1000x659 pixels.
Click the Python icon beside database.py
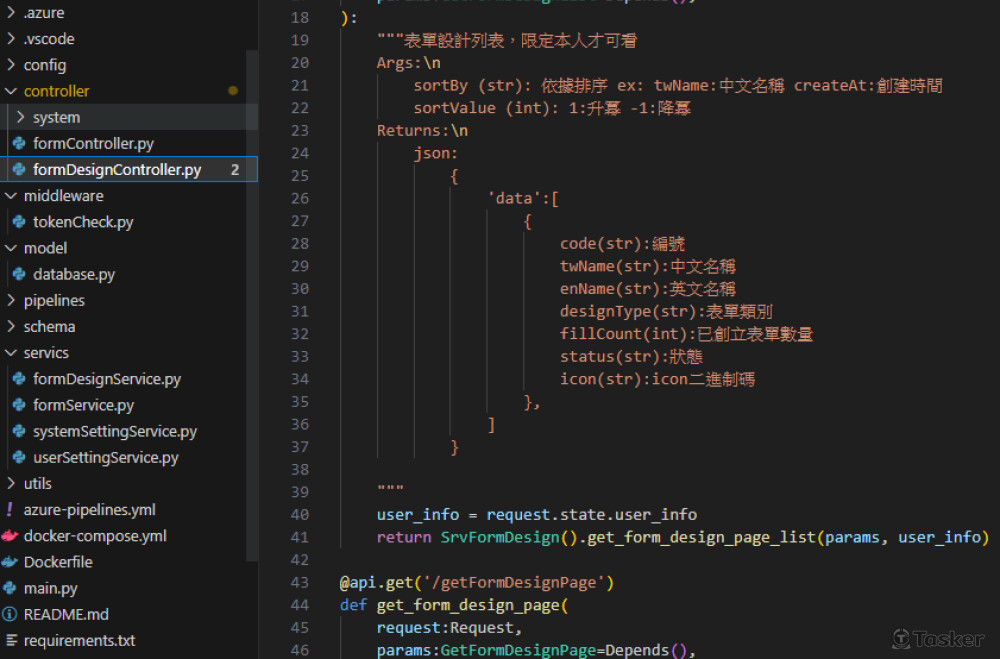click(x=19, y=274)
